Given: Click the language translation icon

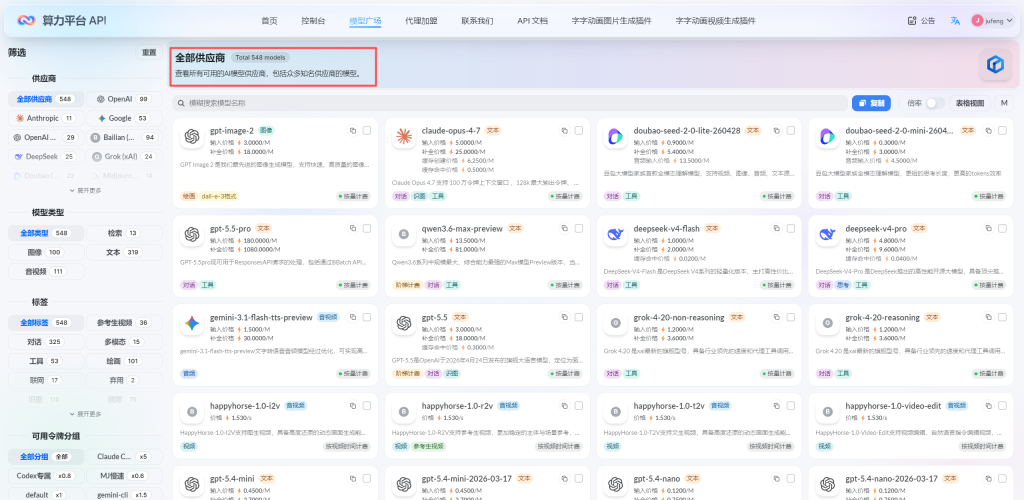Looking at the screenshot, I should click(x=955, y=21).
